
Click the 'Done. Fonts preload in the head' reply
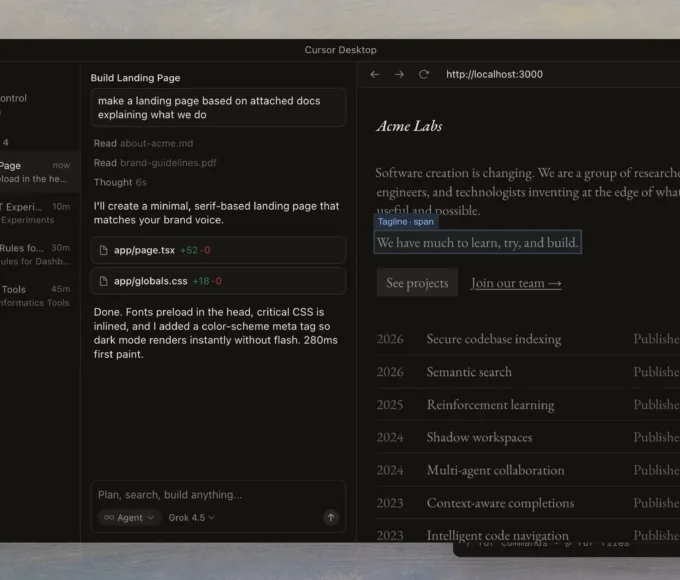click(216, 333)
